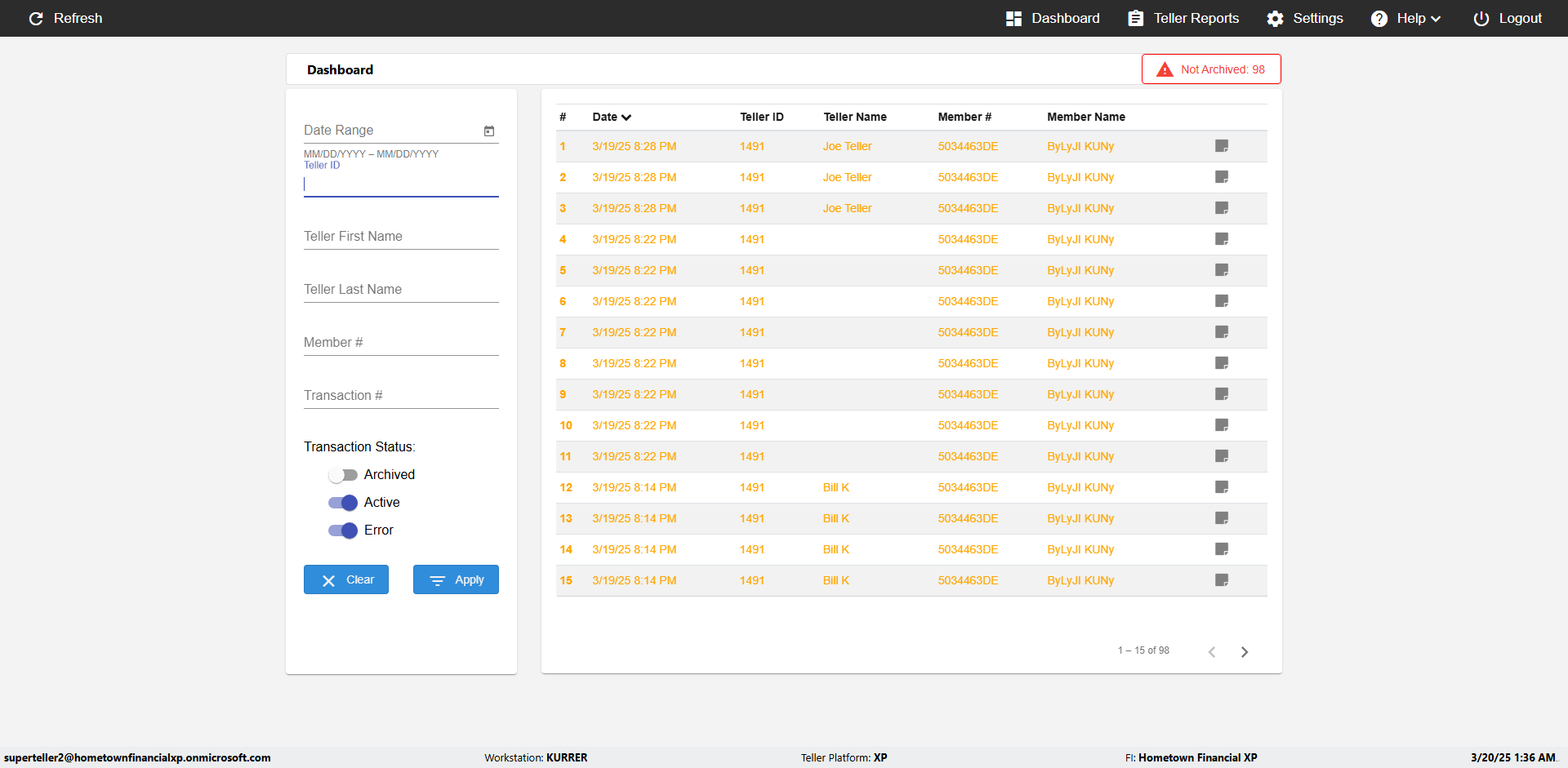
Task: Open note icon for row 8 transaction
Action: tap(1222, 363)
